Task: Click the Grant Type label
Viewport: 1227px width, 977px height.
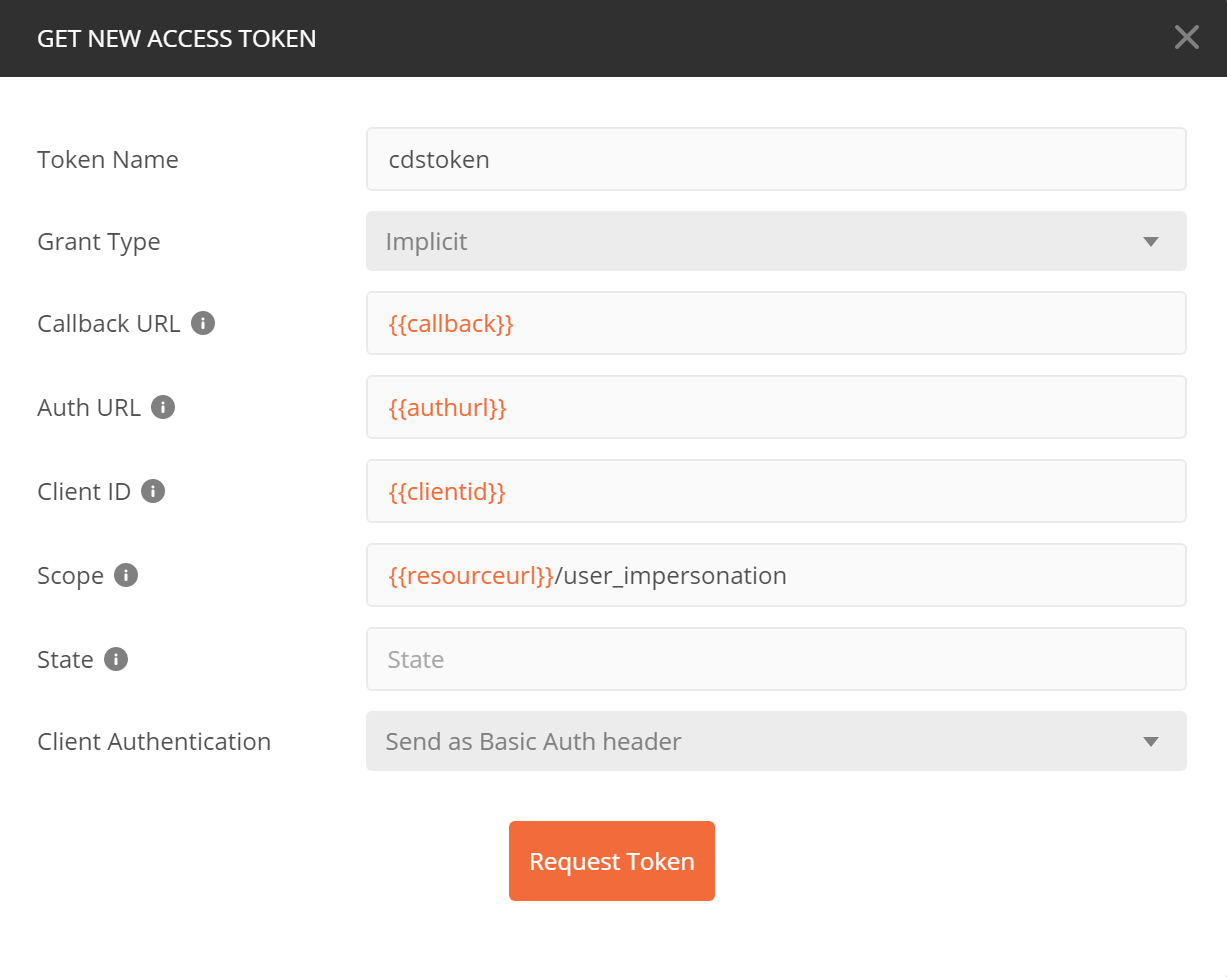Action: 99,242
